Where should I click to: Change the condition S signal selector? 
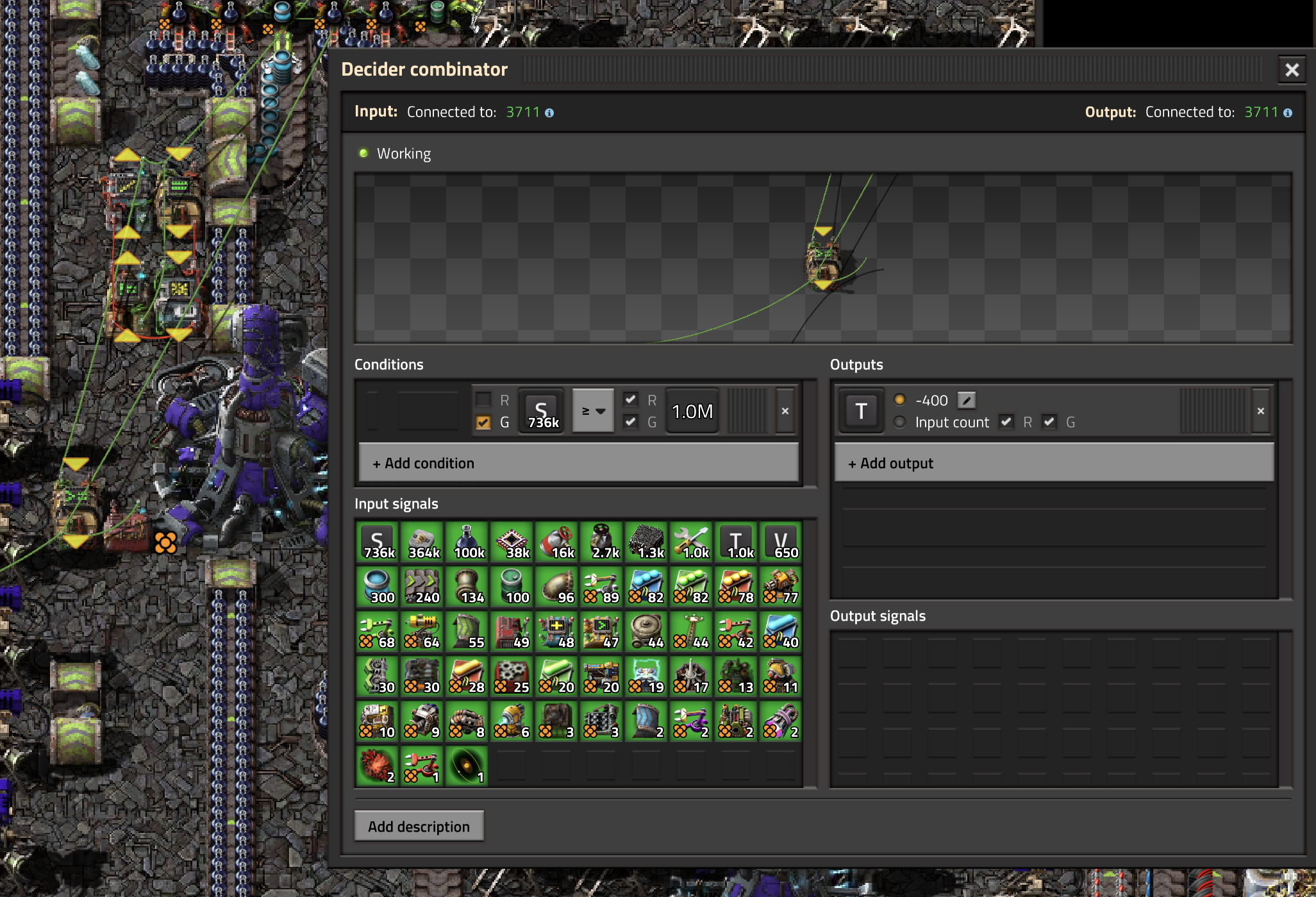pyautogui.click(x=542, y=411)
